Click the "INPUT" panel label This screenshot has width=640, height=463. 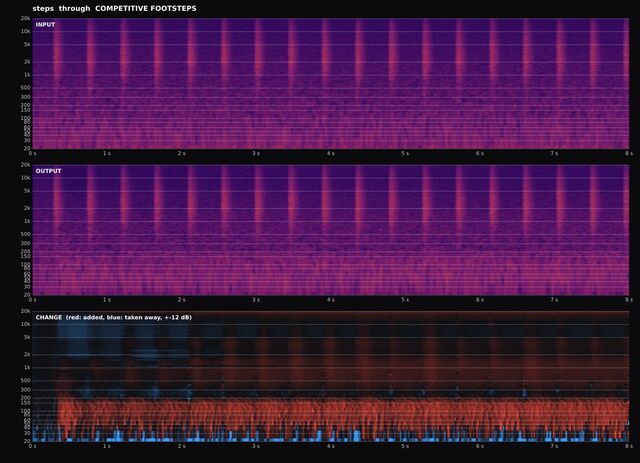(45, 24)
